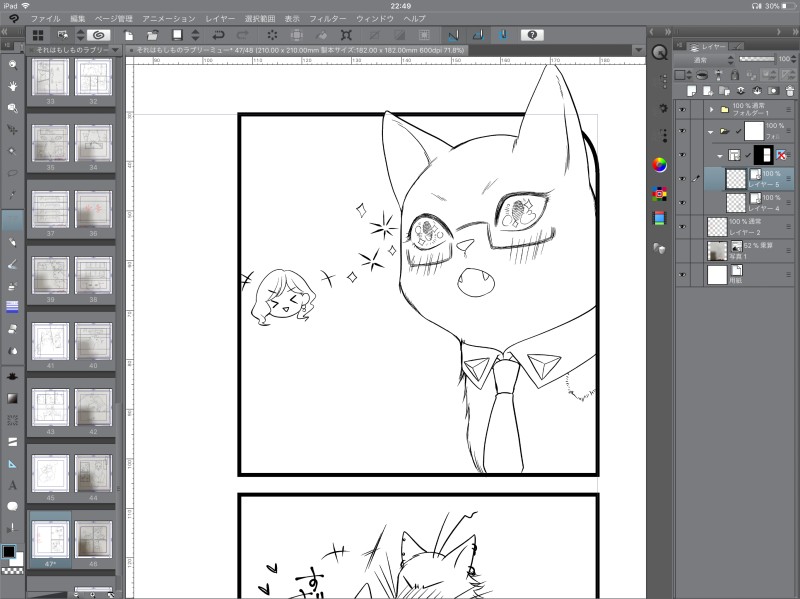Image resolution: width=800 pixels, height=599 pixels.
Task: Select the Hand move tool
Action: click(13, 86)
